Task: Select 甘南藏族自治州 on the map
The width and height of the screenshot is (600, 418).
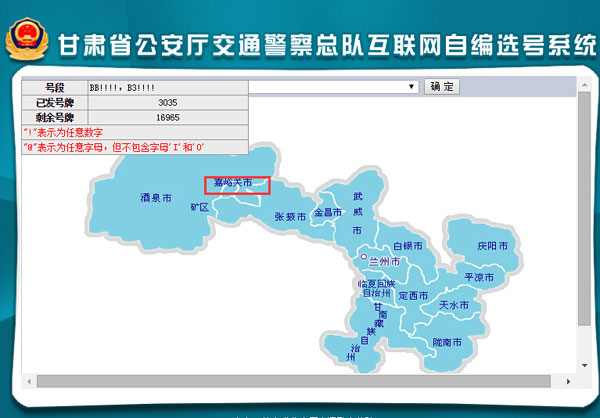Action: click(367, 332)
